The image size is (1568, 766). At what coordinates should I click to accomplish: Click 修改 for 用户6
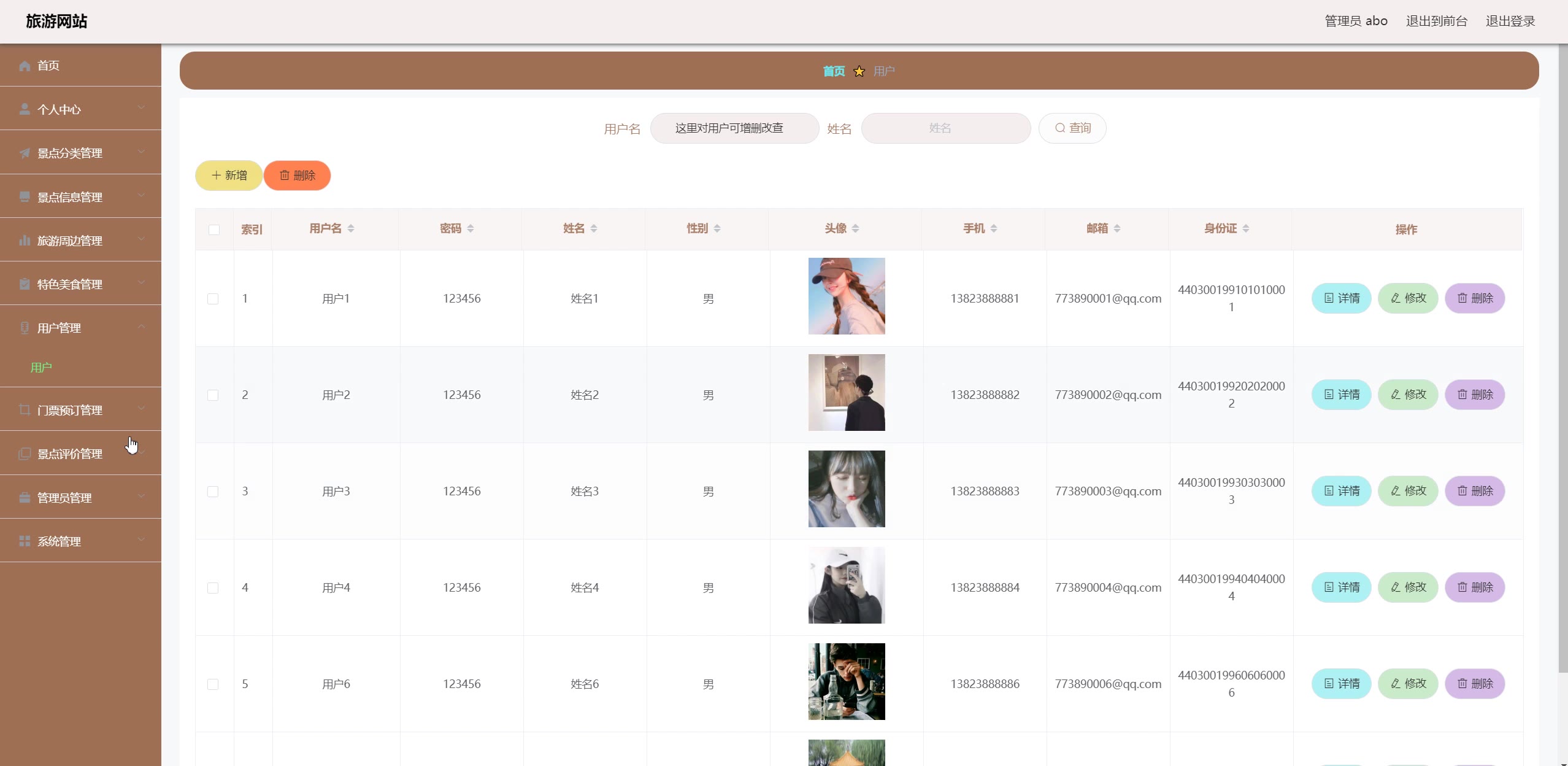coord(1408,684)
